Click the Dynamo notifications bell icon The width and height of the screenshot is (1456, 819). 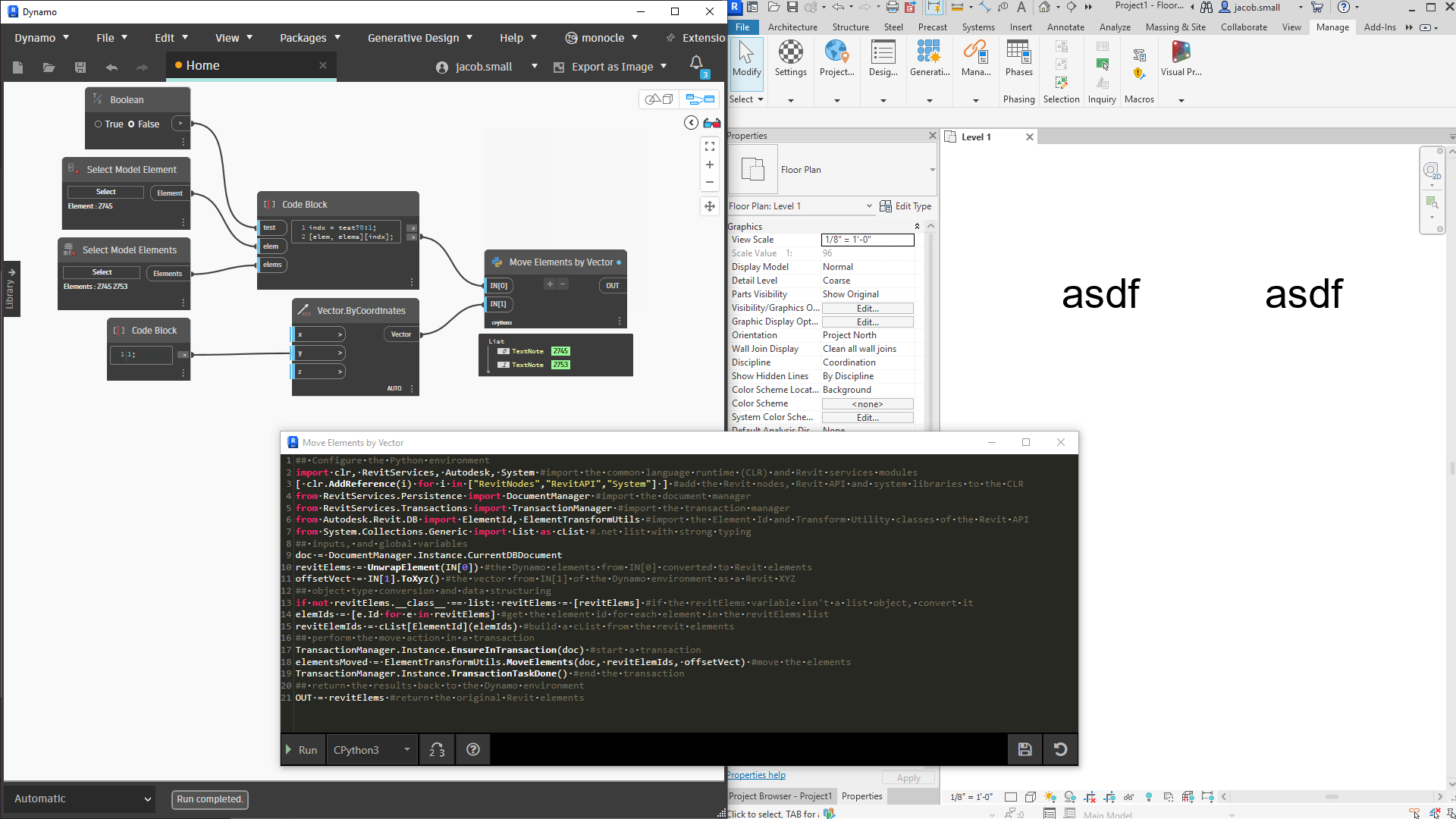click(x=696, y=64)
